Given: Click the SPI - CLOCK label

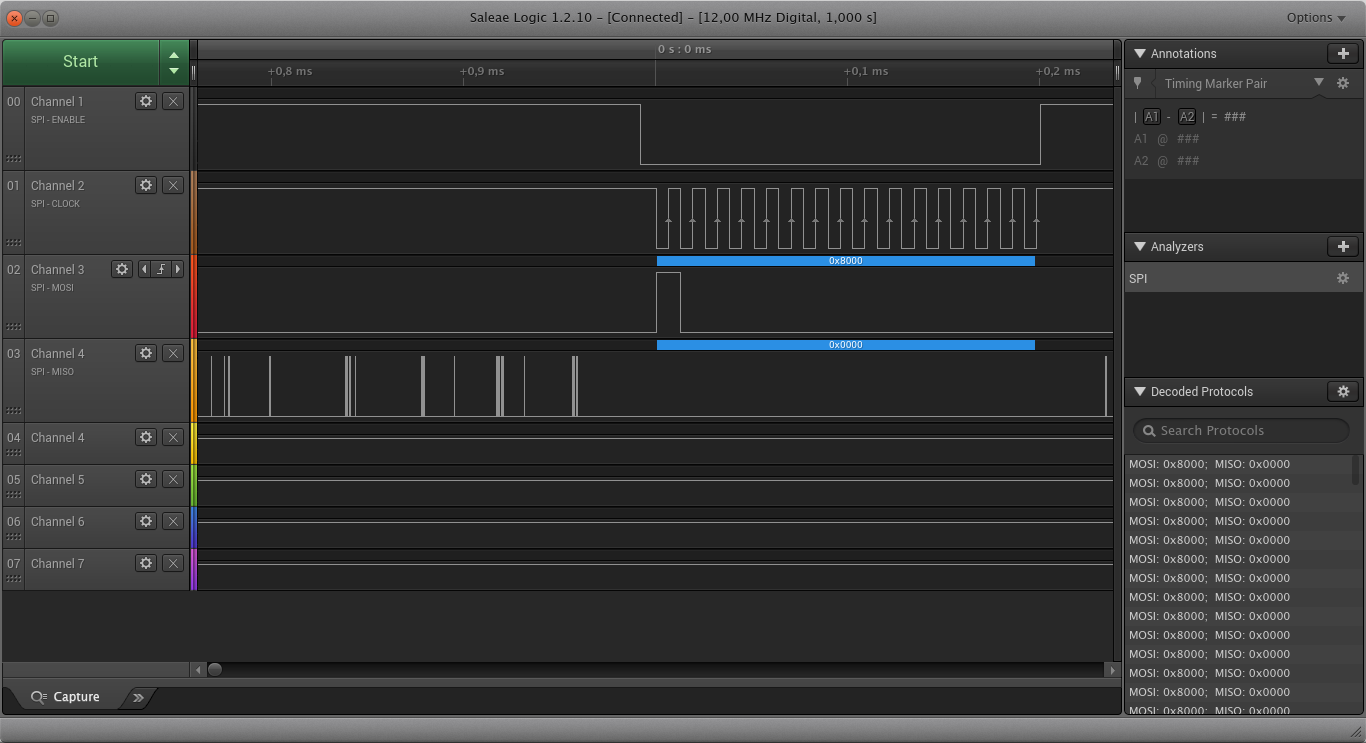Looking at the screenshot, I should (55, 203).
